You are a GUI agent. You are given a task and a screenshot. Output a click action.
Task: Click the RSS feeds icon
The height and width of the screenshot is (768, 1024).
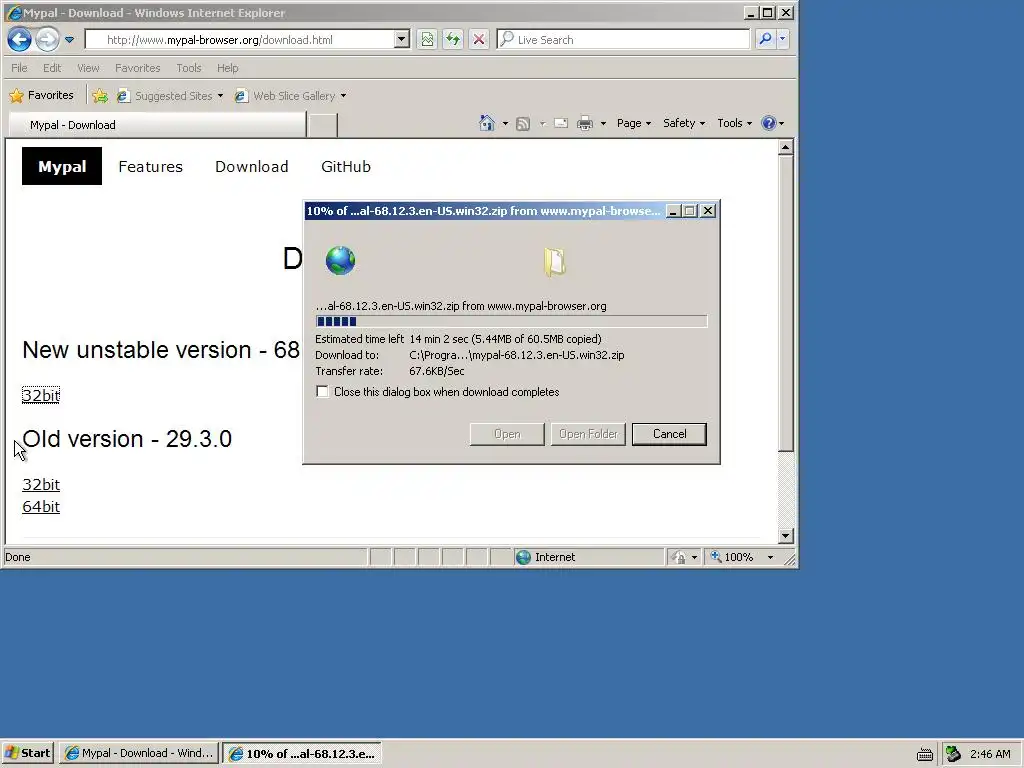(522, 123)
